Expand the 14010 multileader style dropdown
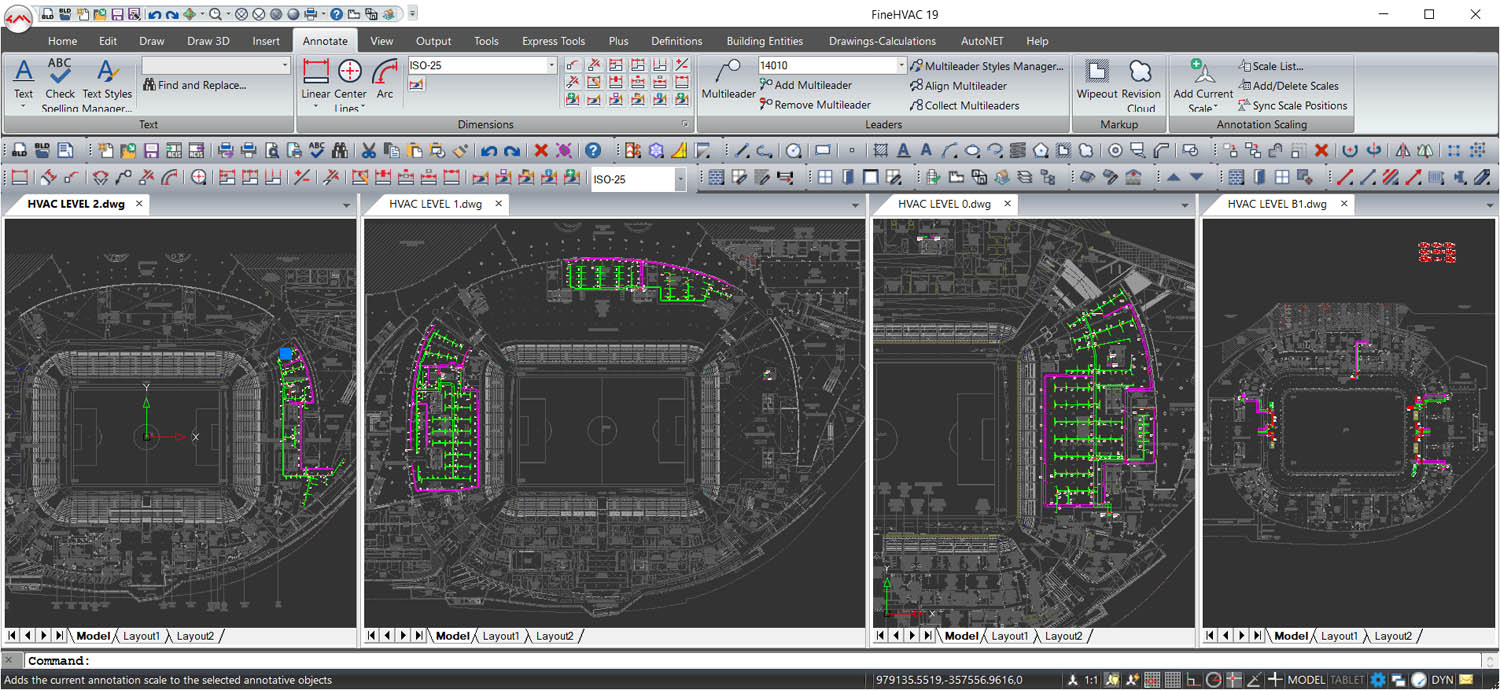The image size is (1500, 690). tap(899, 66)
